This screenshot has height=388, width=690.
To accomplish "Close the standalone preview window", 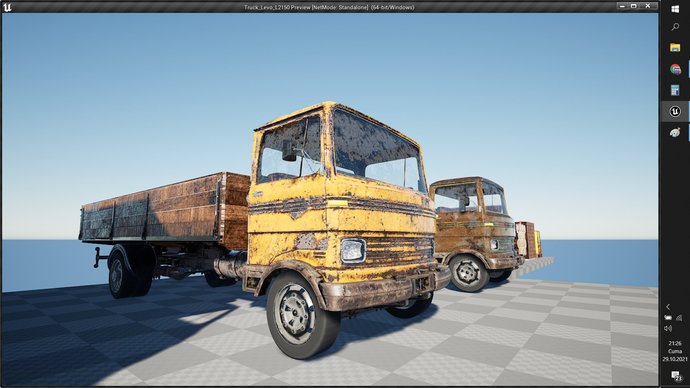I will point(648,6).
